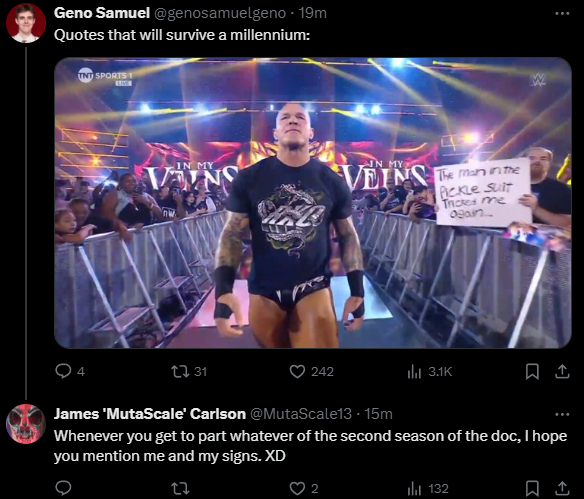584x499 pixels.
Task: Open more options on MutaScale's reply
Action: tap(562, 414)
